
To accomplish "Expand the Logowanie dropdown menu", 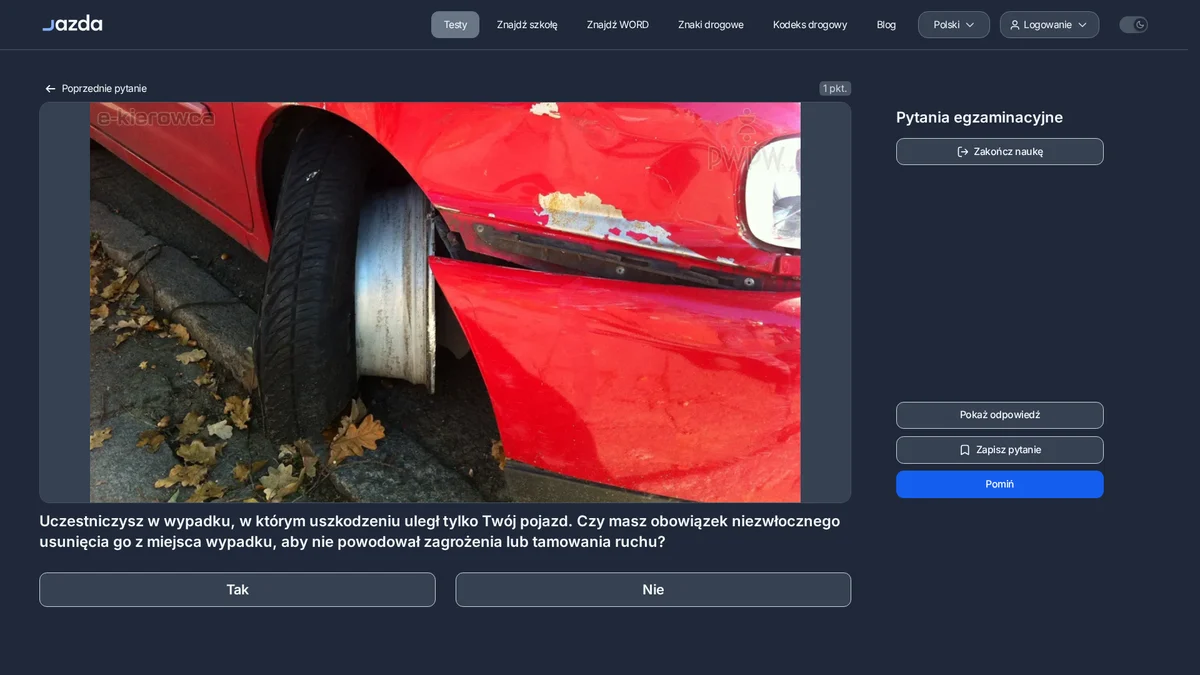I will 1049,25.
